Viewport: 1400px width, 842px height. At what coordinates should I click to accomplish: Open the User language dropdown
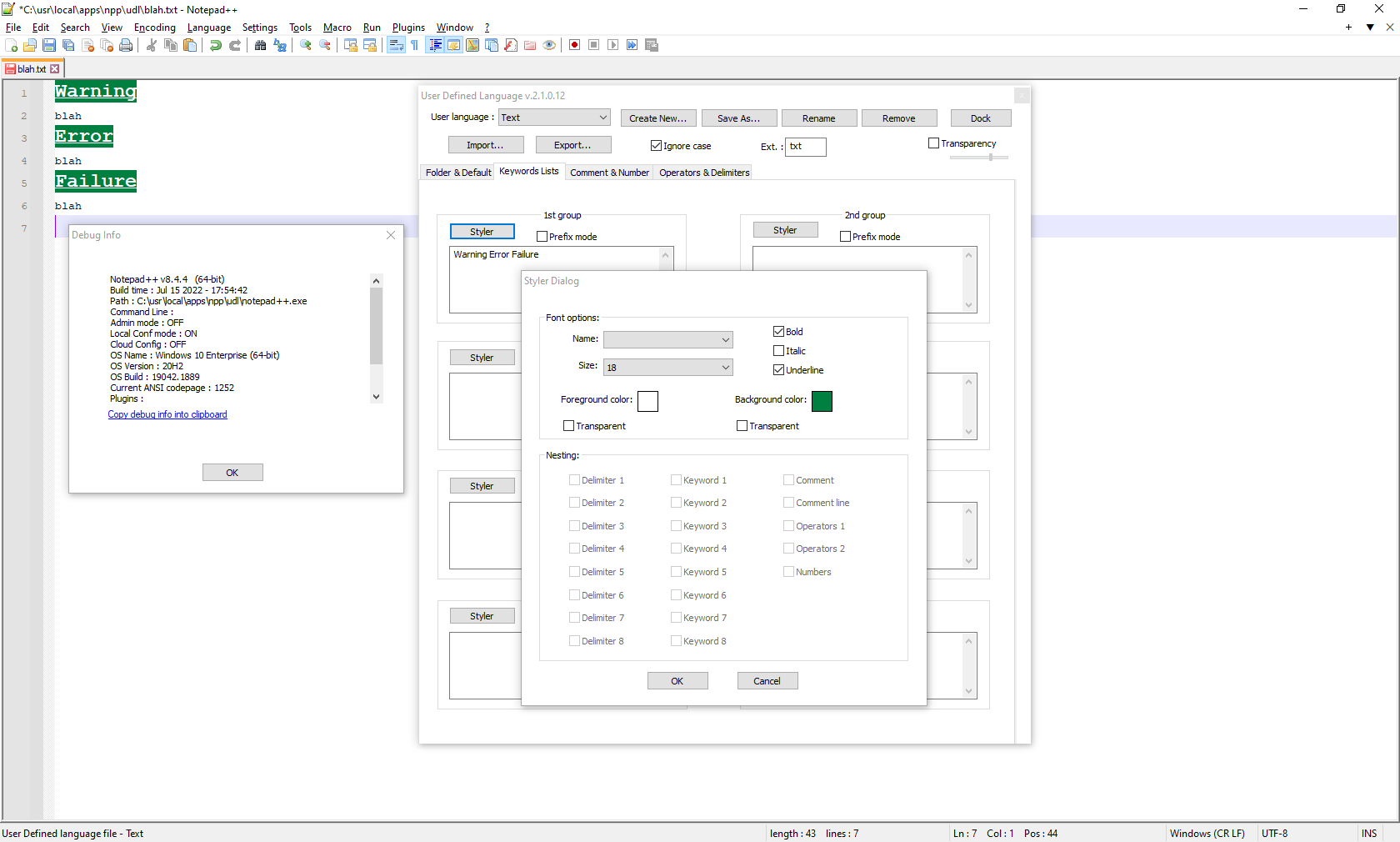(x=554, y=118)
